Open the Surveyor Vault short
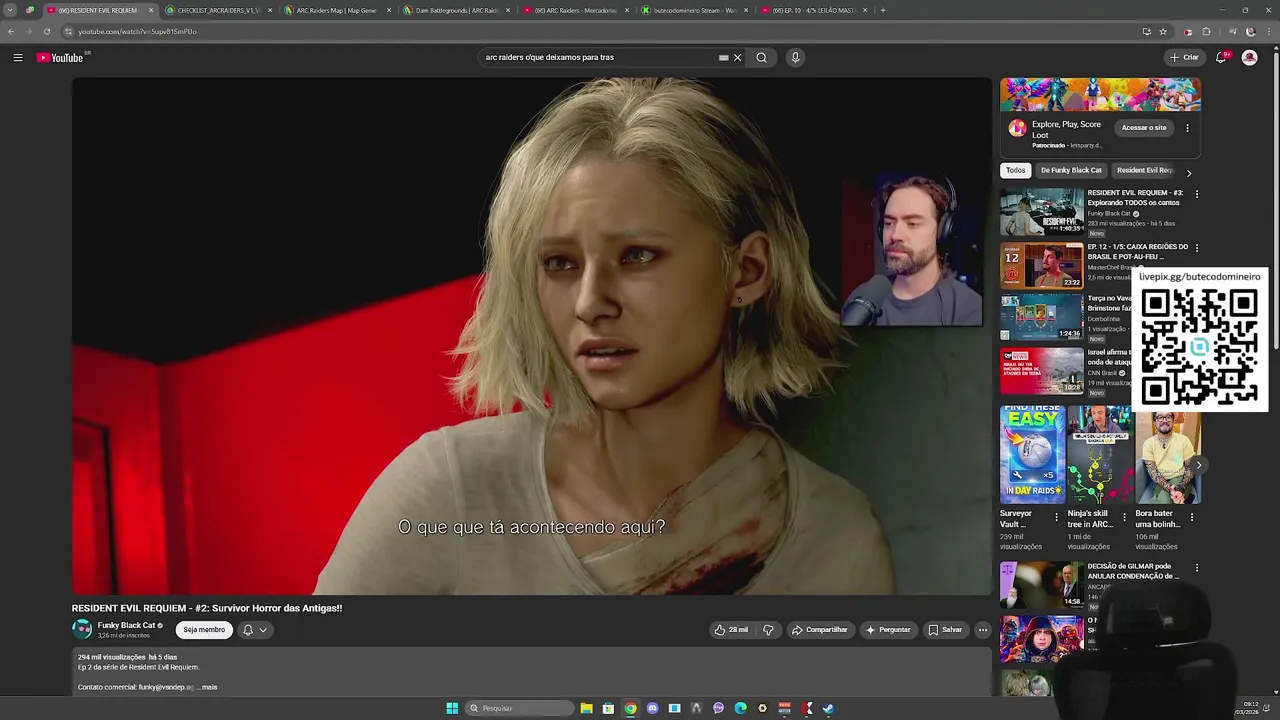This screenshot has width=1280, height=720. pyautogui.click(x=1032, y=455)
